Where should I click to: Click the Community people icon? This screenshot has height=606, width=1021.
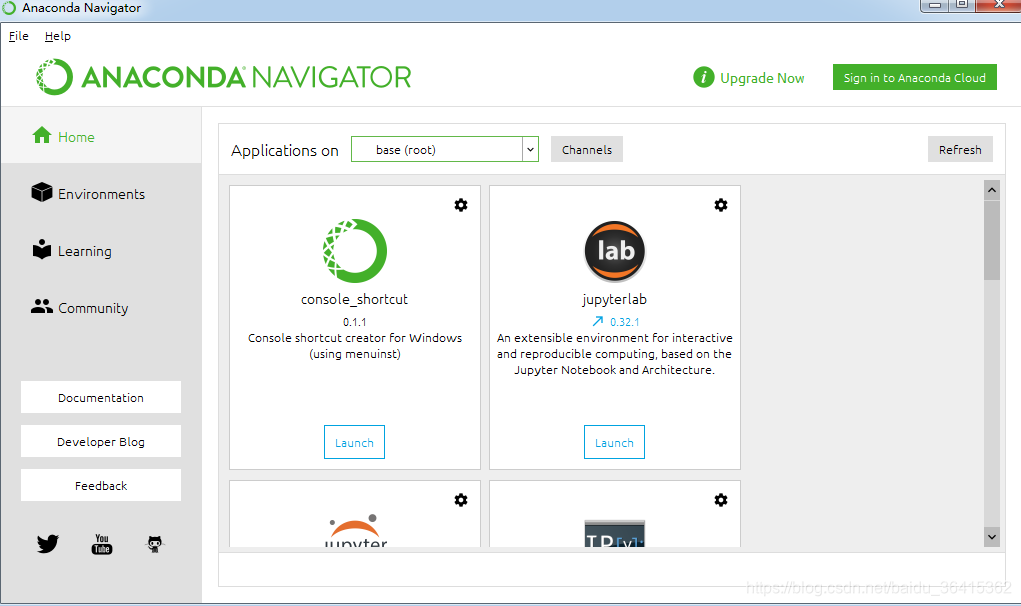point(42,306)
